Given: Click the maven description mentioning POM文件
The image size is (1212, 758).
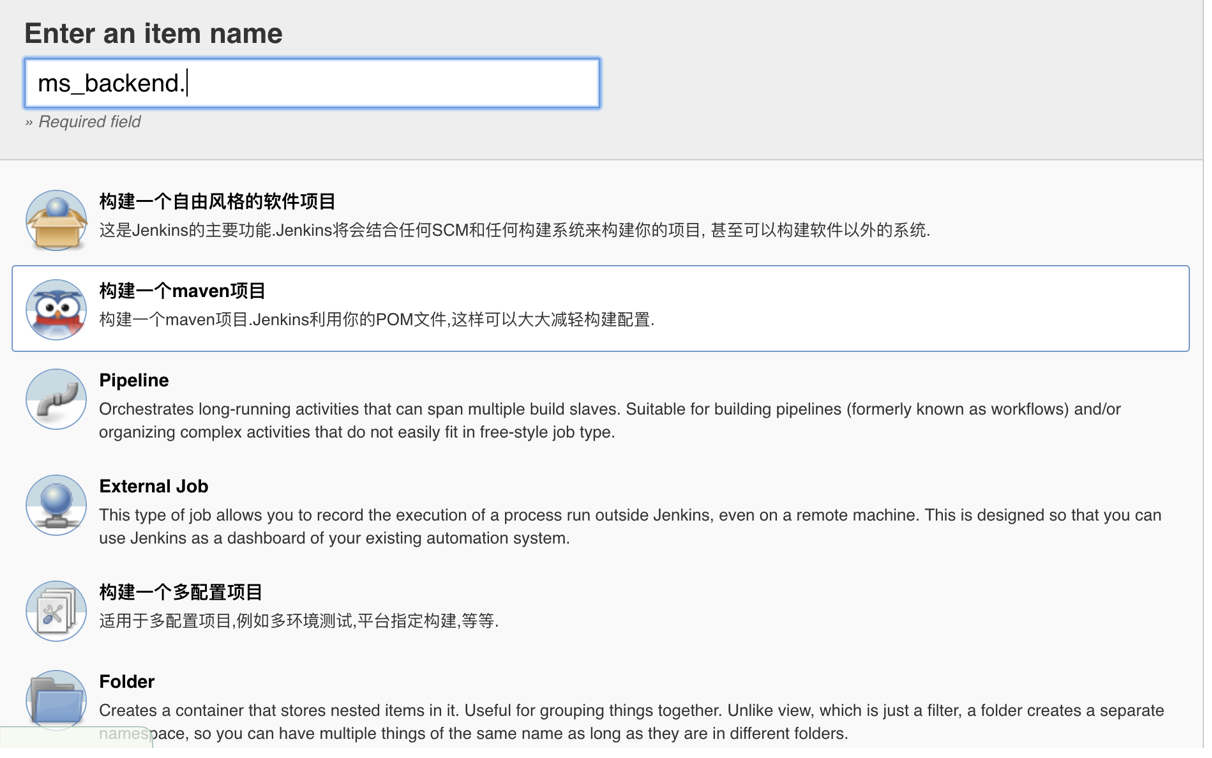Looking at the screenshot, I should tap(377, 320).
